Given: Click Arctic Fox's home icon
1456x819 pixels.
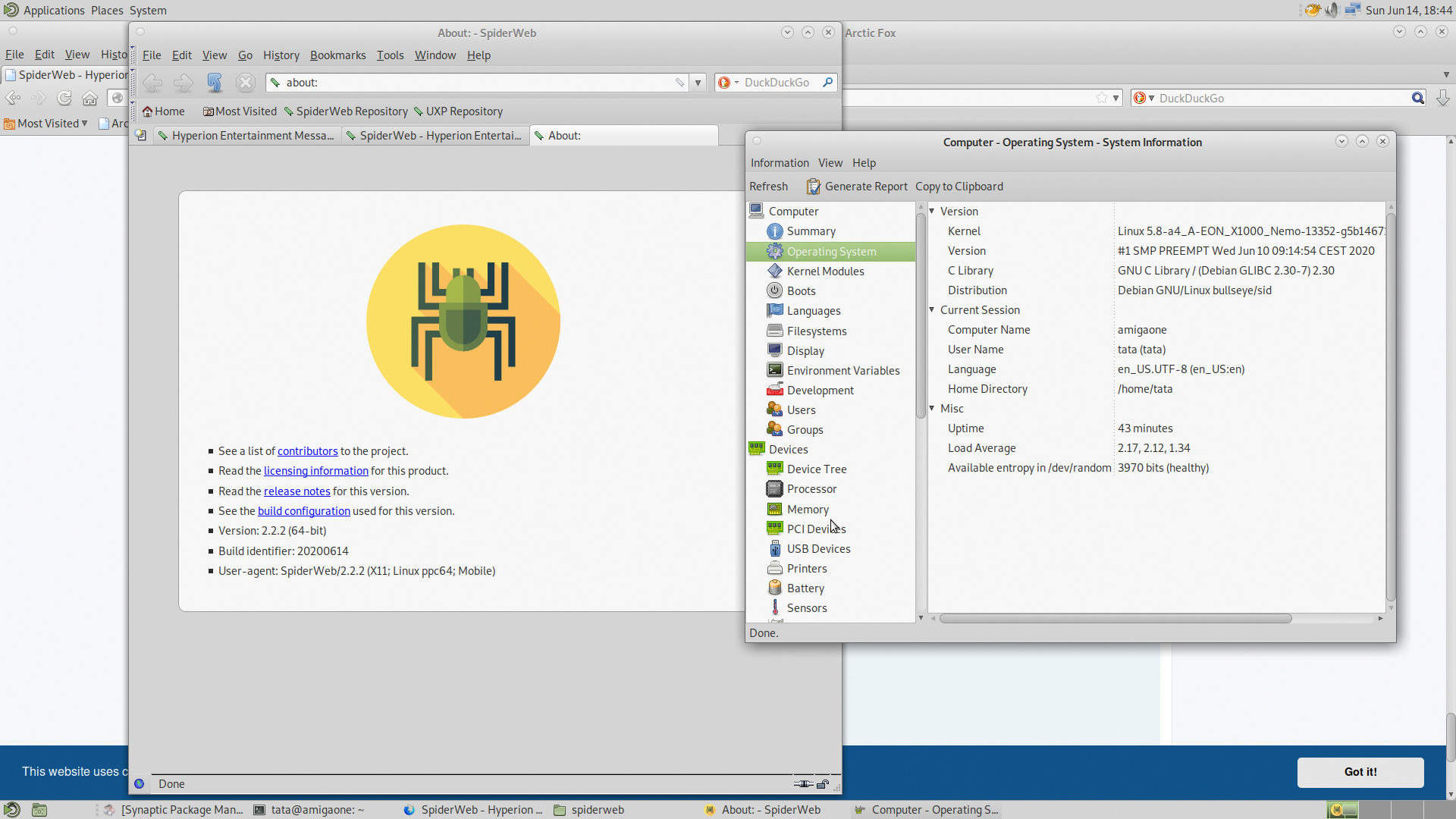Looking at the screenshot, I should pyautogui.click(x=89, y=98).
